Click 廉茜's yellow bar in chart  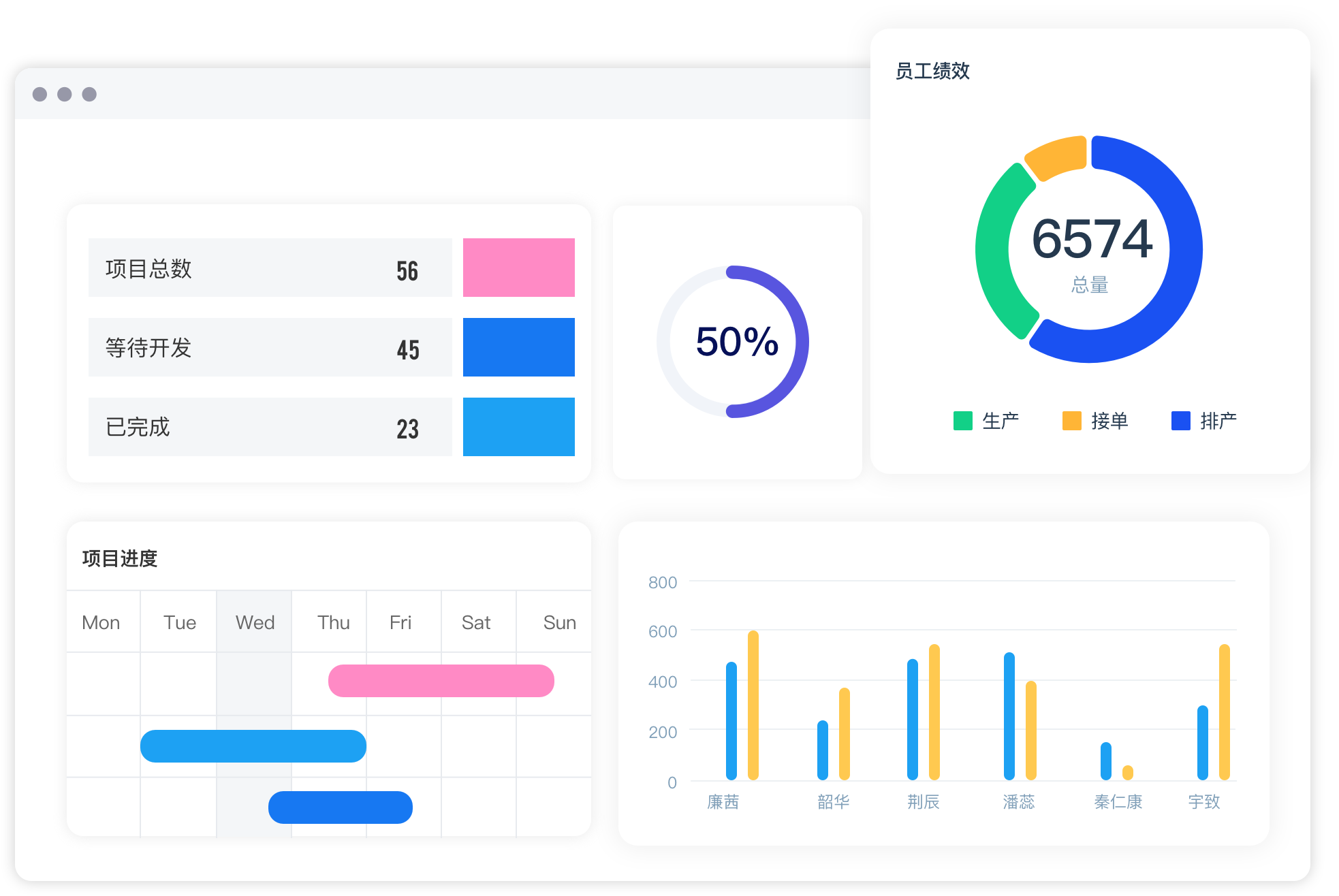point(753,705)
